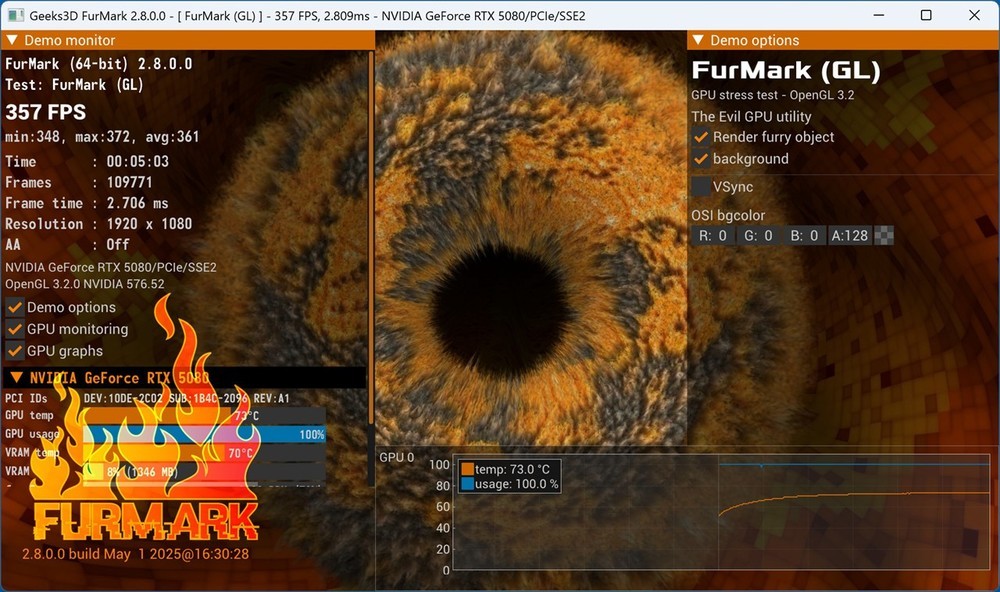Click the NVIDIA GeForce RTX 5080/PCIe/SSE2 monitor line
This screenshot has width=1000, height=592.
111,267
